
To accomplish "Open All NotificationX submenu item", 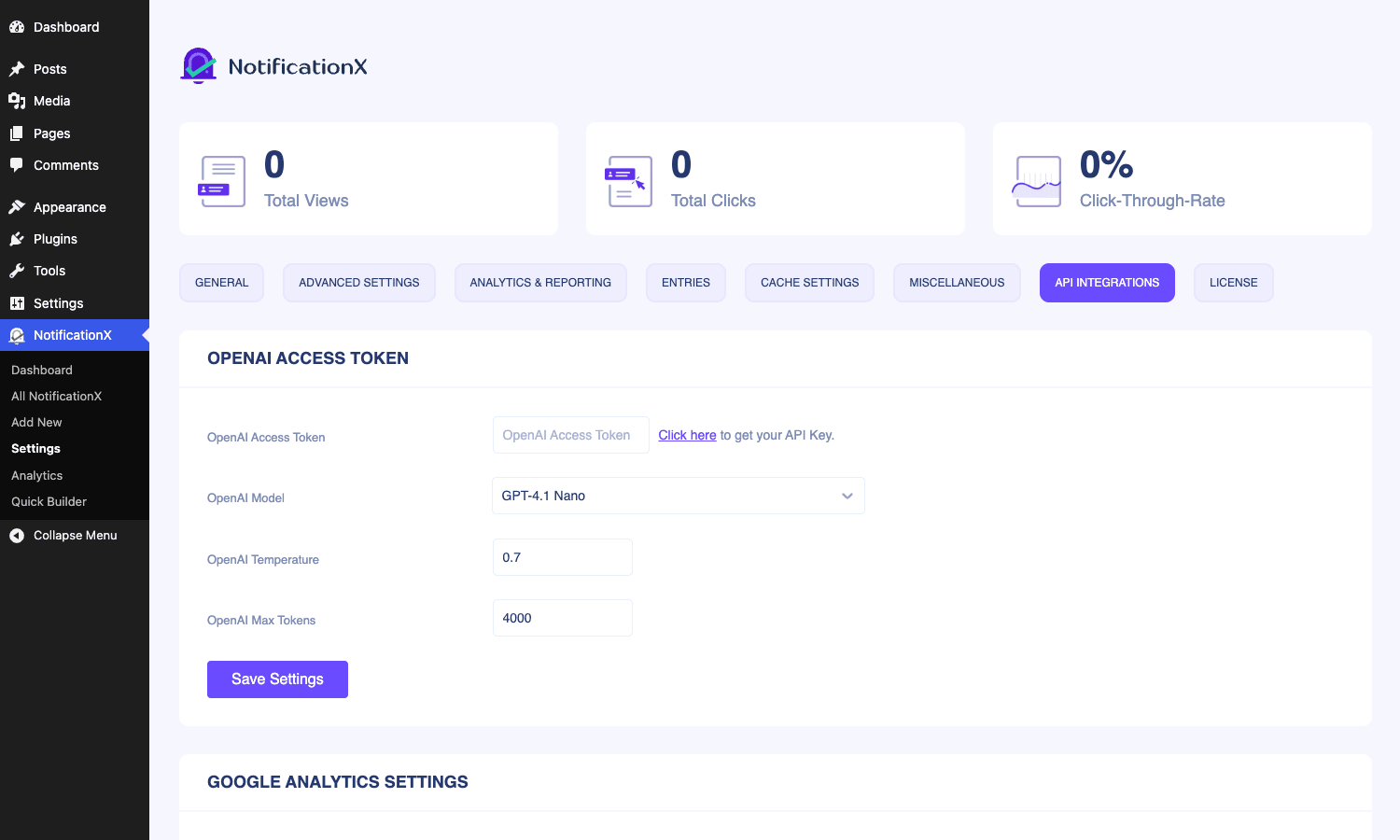I will coord(56,396).
